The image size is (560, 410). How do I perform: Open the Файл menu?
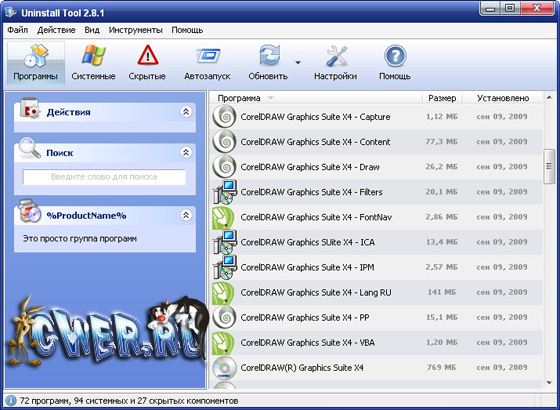click(18, 30)
